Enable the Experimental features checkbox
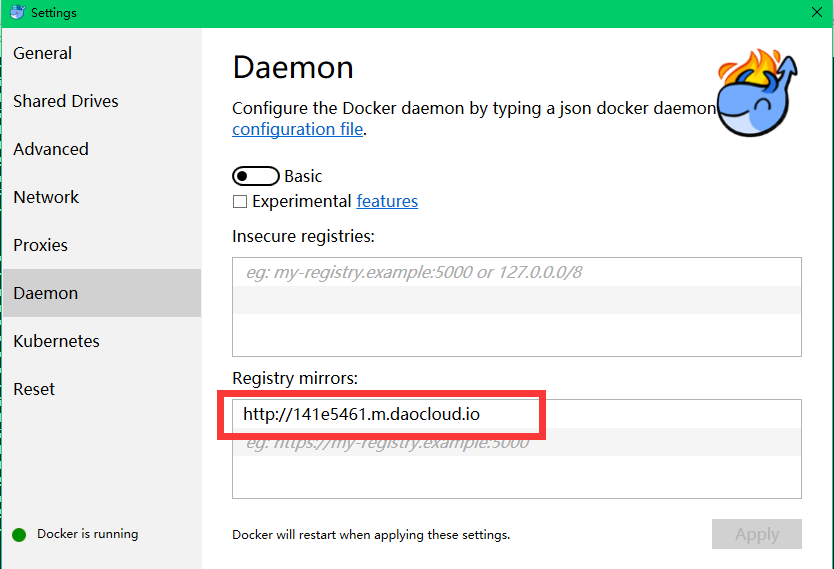Screen dimensions: 834x569 pos(240,202)
